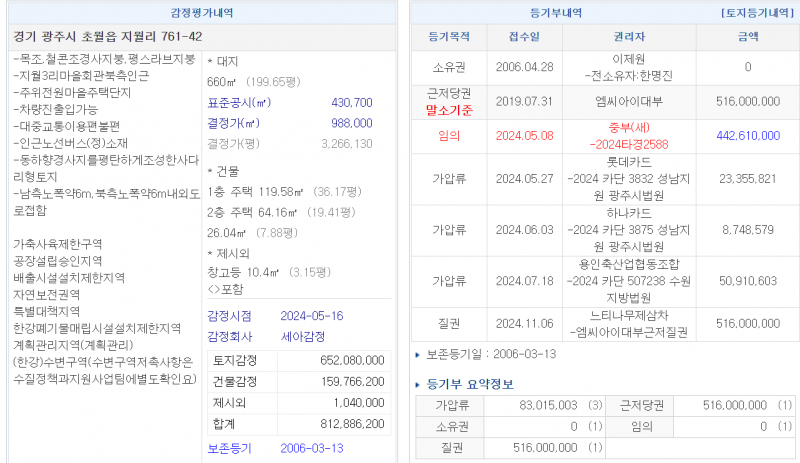800x463 pixels.
Task: Click address 경기 광주시 초월읍 지월리 761-42
Action: [x=108, y=37]
